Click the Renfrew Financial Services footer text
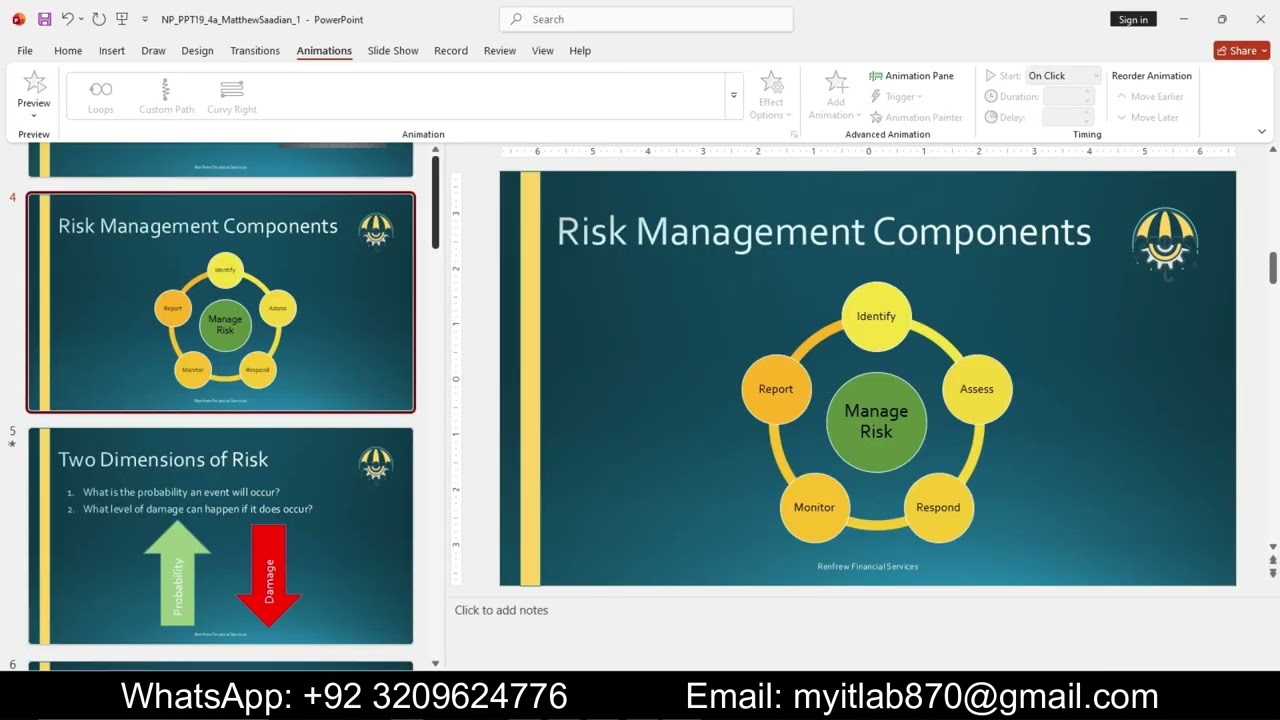Viewport: 1280px width, 720px height. [867, 566]
